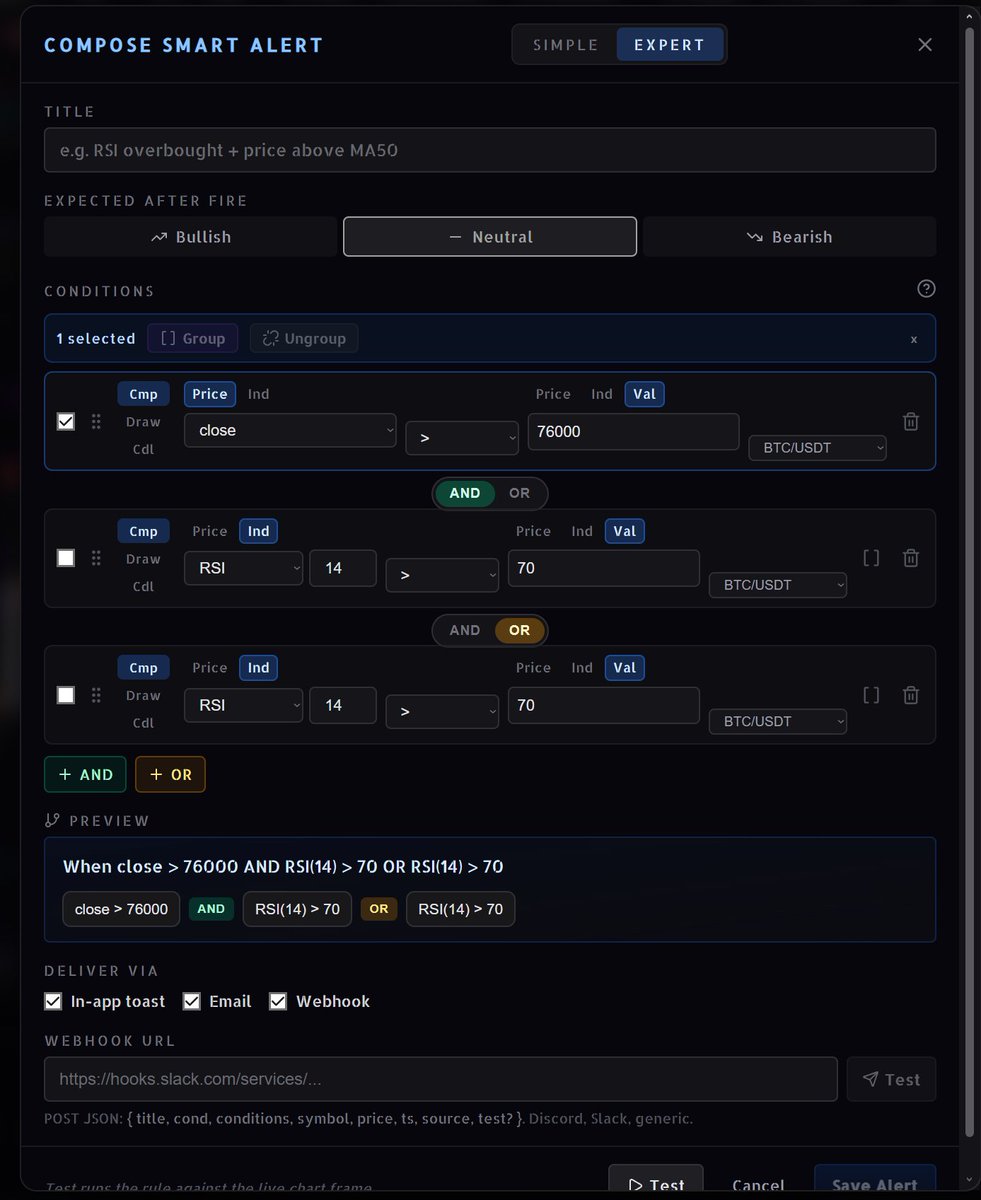Select checkbox of RSI row below close row
Image resolution: width=981 pixels, height=1200 pixels.
pyautogui.click(x=66, y=558)
